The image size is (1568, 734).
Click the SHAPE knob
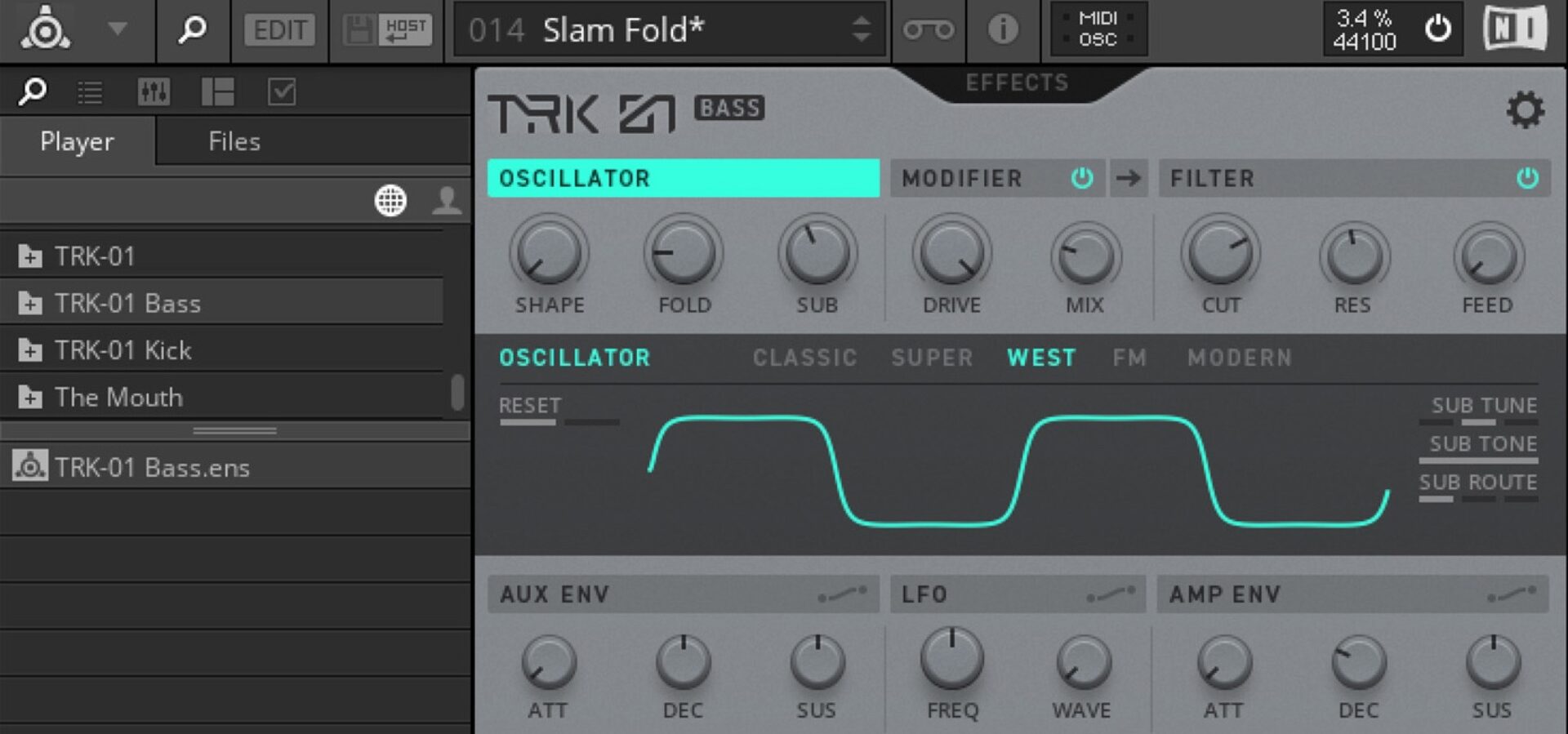(x=549, y=252)
